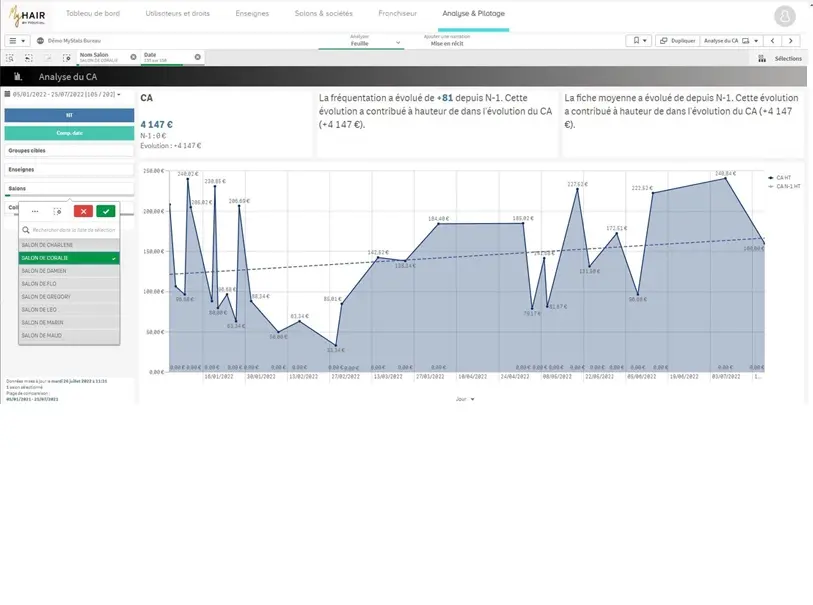This screenshot has width=813, height=605.
Task: Step back in selections history
Action: [x=29, y=58]
